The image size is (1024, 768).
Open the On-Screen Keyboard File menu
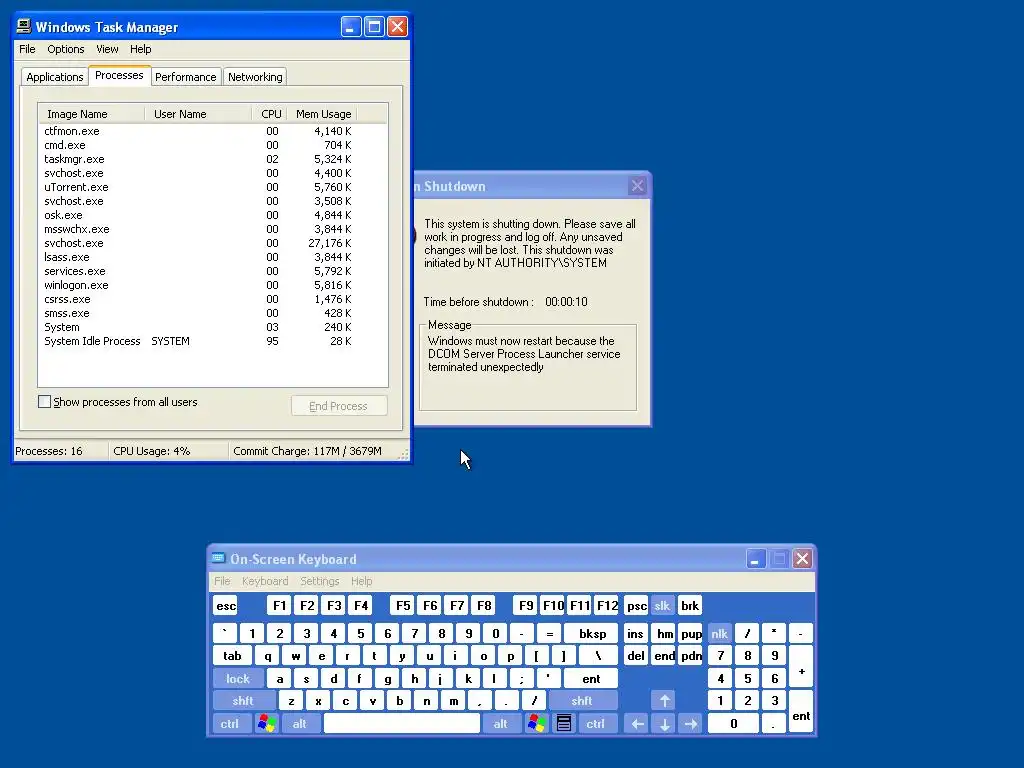(x=222, y=581)
